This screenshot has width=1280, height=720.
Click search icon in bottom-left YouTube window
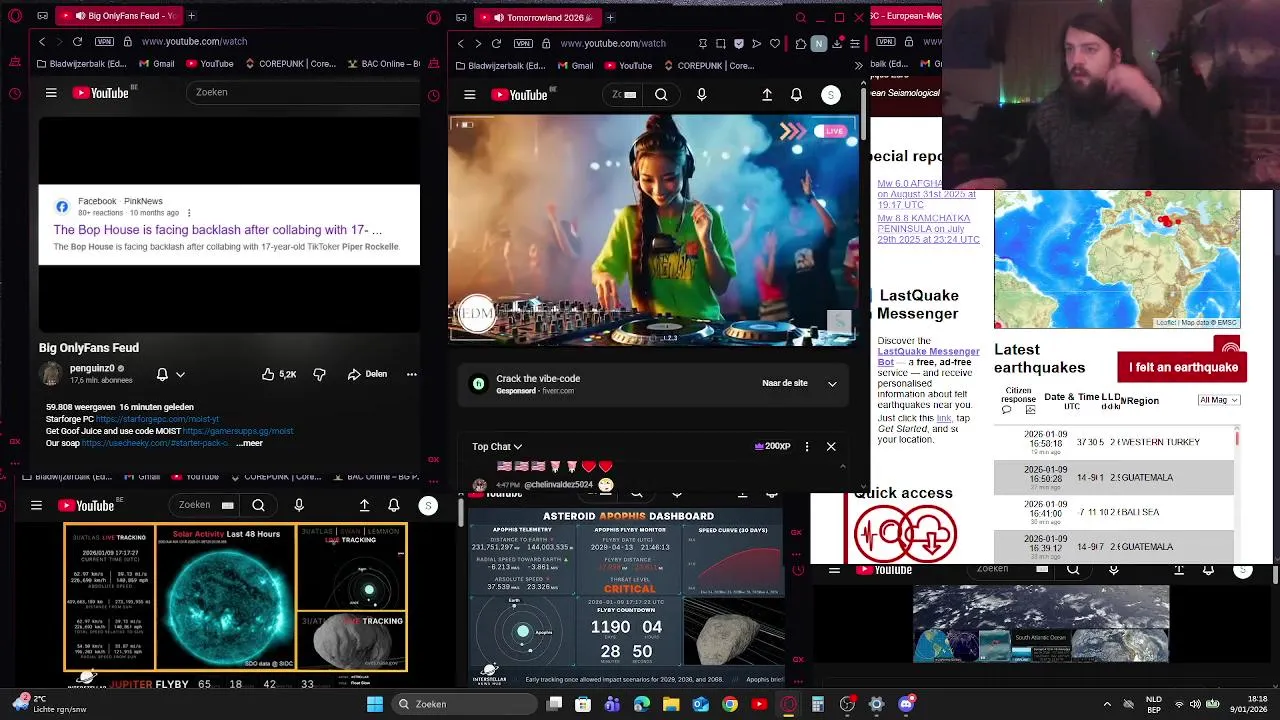[x=258, y=506]
